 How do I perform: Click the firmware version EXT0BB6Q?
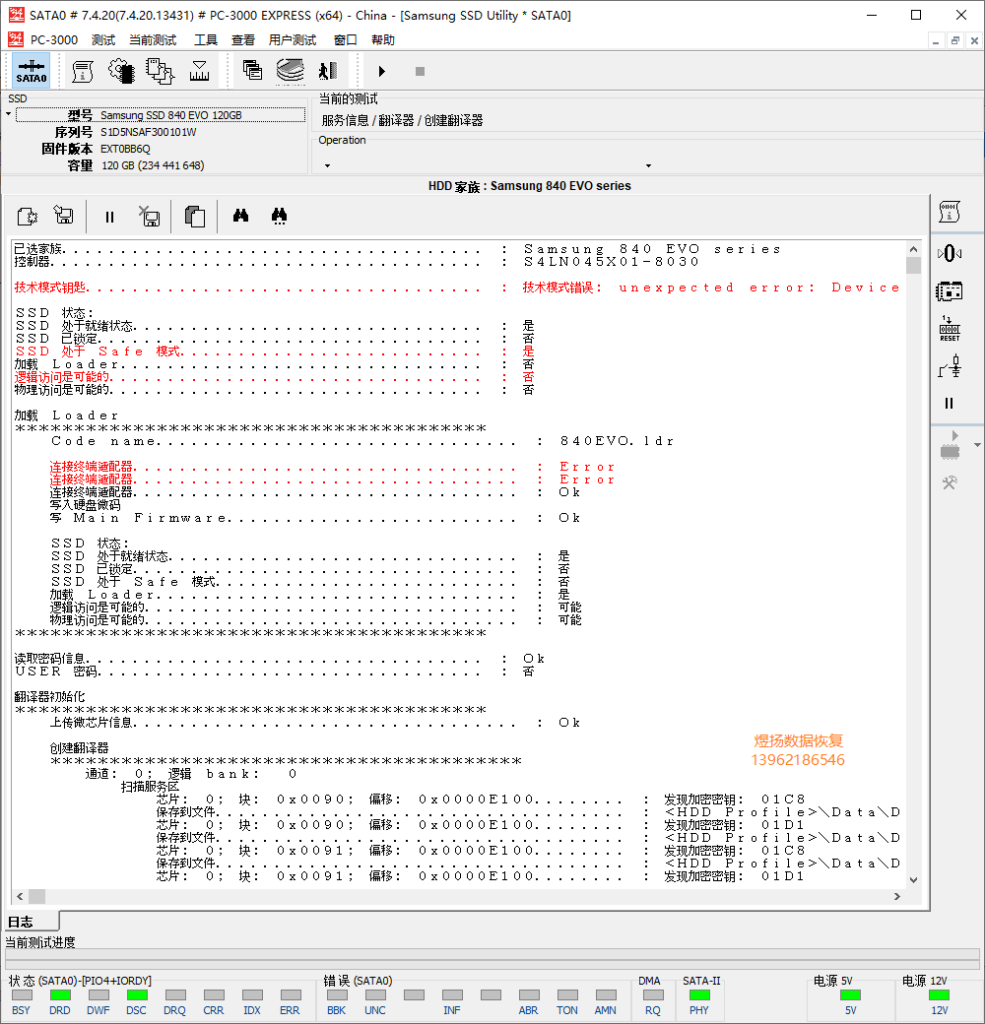[125, 149]
